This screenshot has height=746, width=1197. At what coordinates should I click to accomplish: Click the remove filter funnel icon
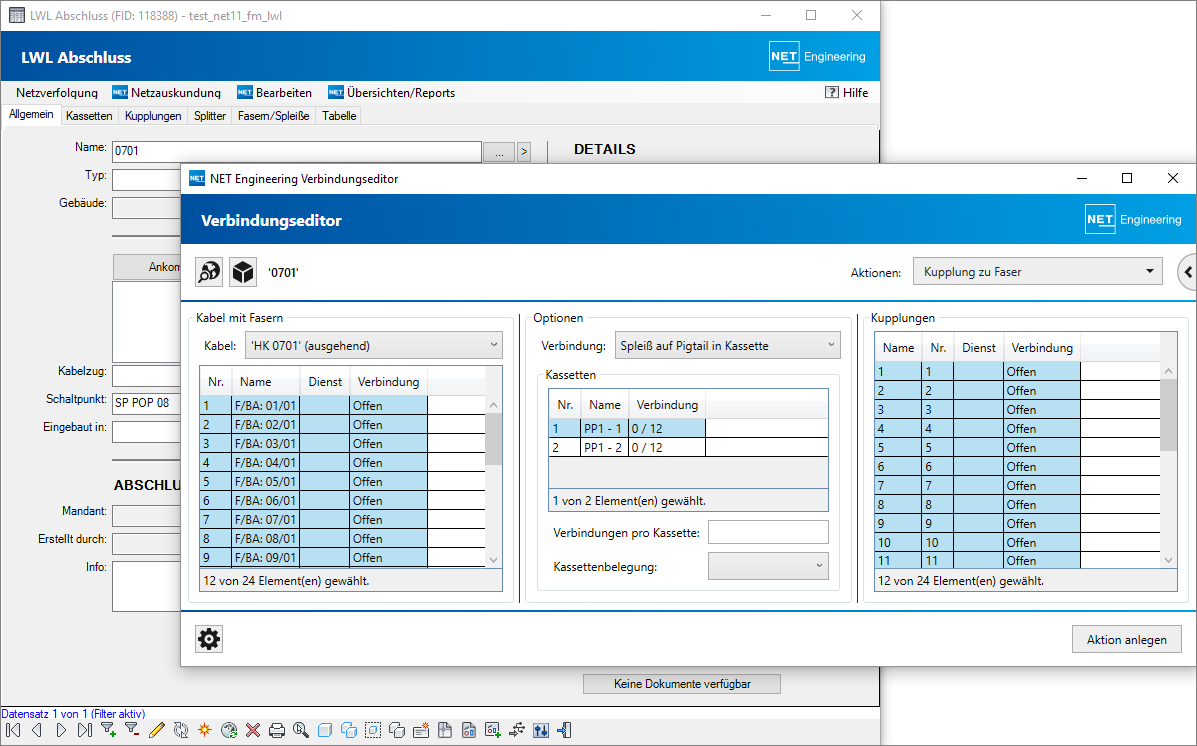132,730
